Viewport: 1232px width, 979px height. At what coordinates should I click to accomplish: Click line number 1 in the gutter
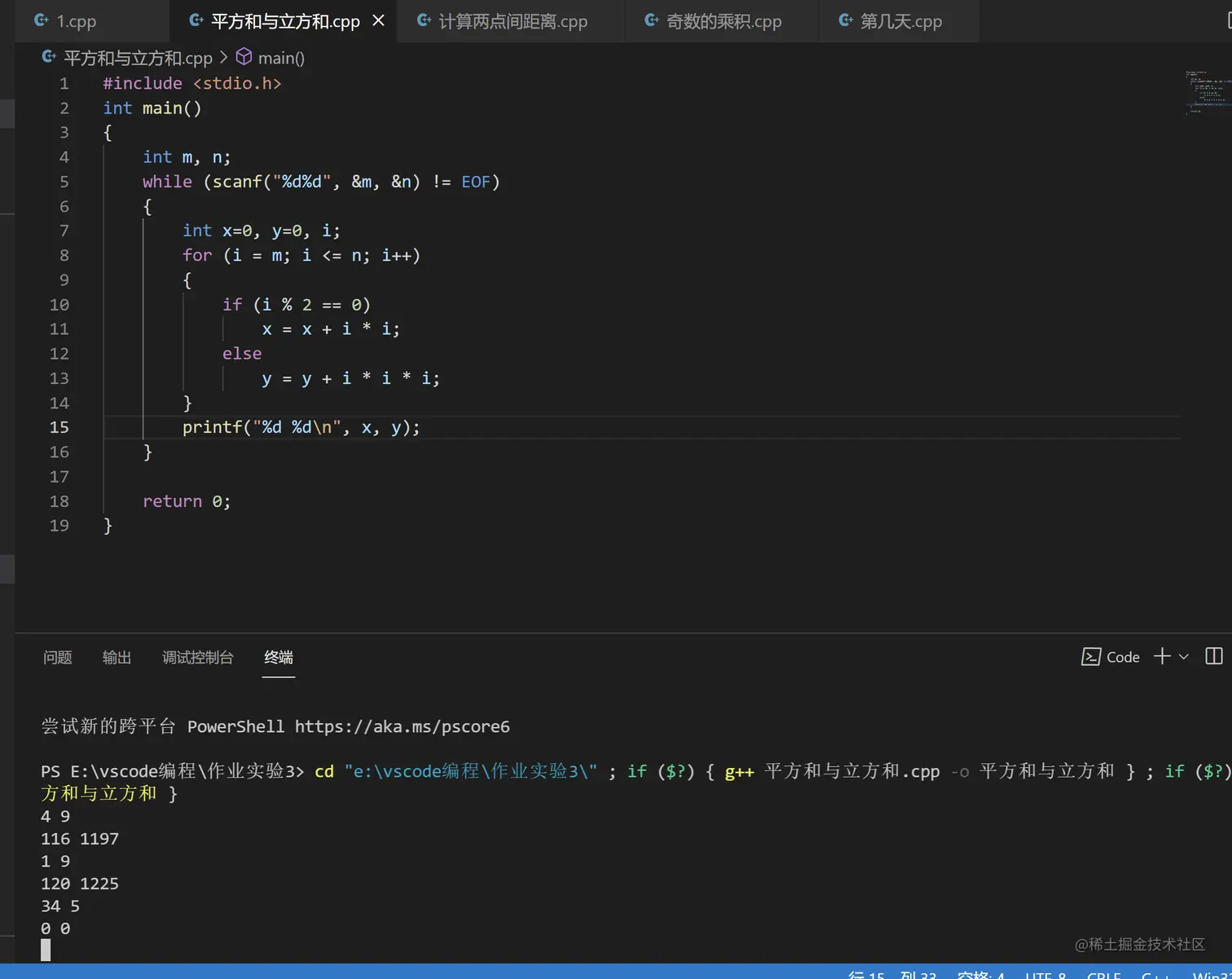(64, 83)
